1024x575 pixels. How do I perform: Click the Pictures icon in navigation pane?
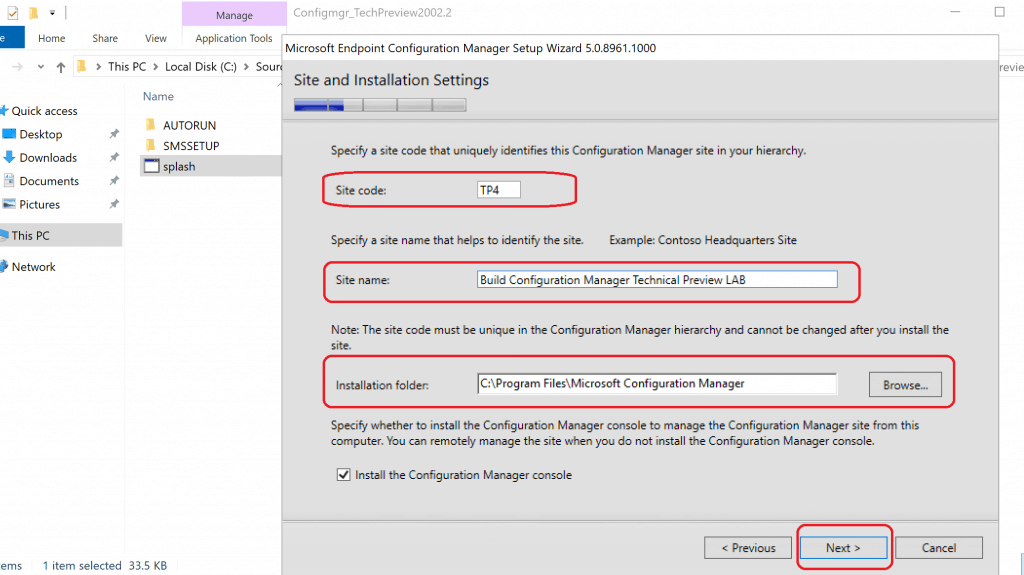pos(9,205)
